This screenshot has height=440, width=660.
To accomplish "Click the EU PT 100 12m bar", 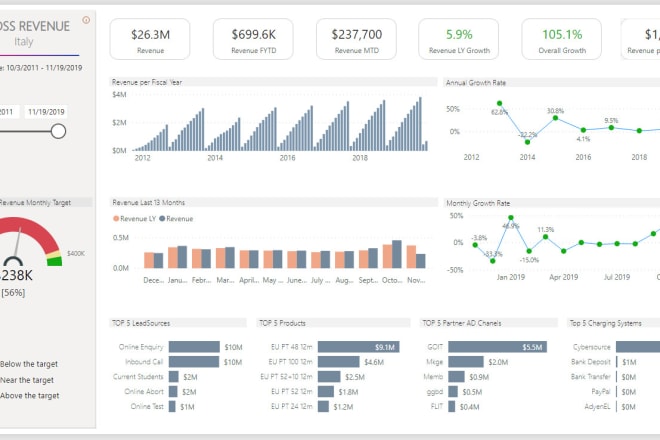I will click(338, 362).
